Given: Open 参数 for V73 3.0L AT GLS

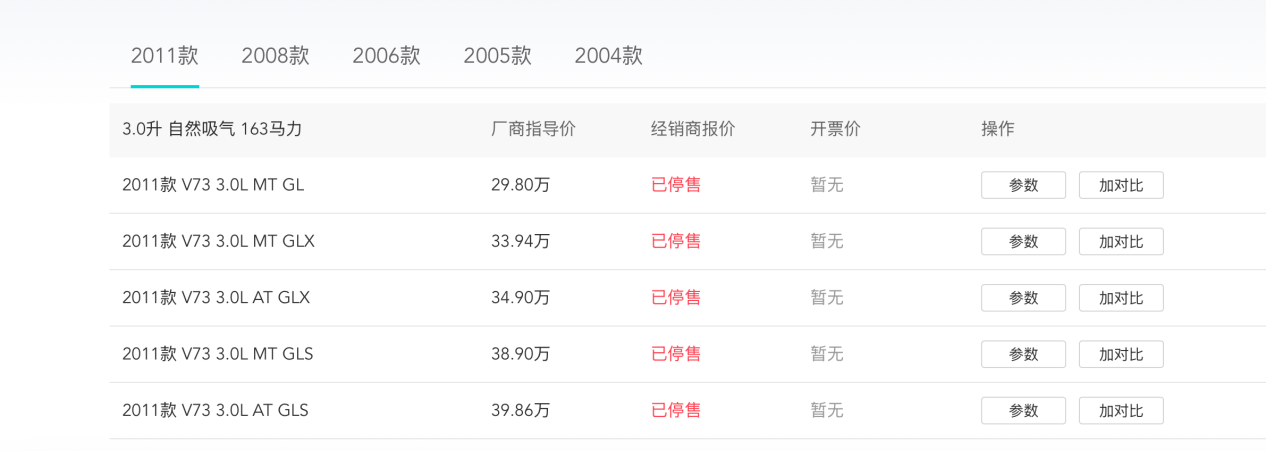Looking at the screenshot, I should pos(1023,410).
